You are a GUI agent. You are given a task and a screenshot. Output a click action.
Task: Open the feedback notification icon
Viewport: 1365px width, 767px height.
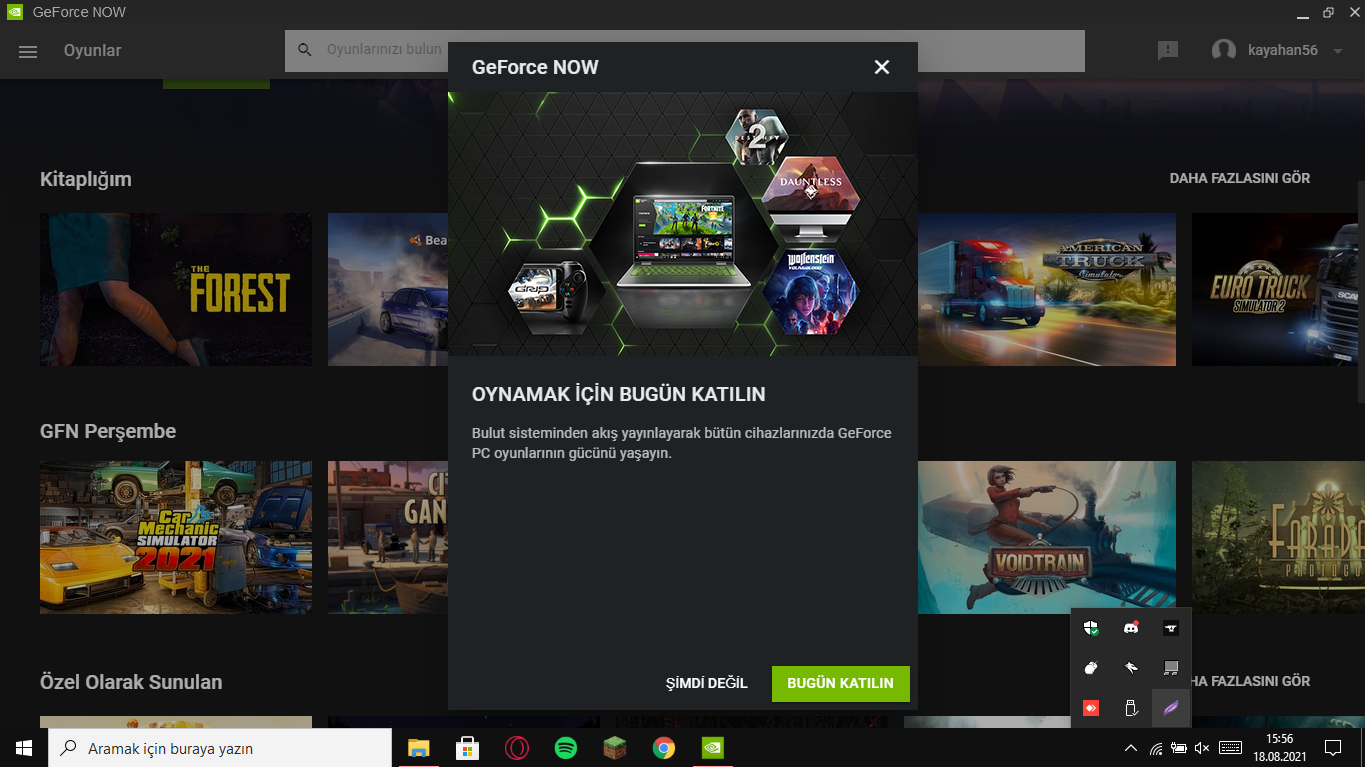(1168, 51)
